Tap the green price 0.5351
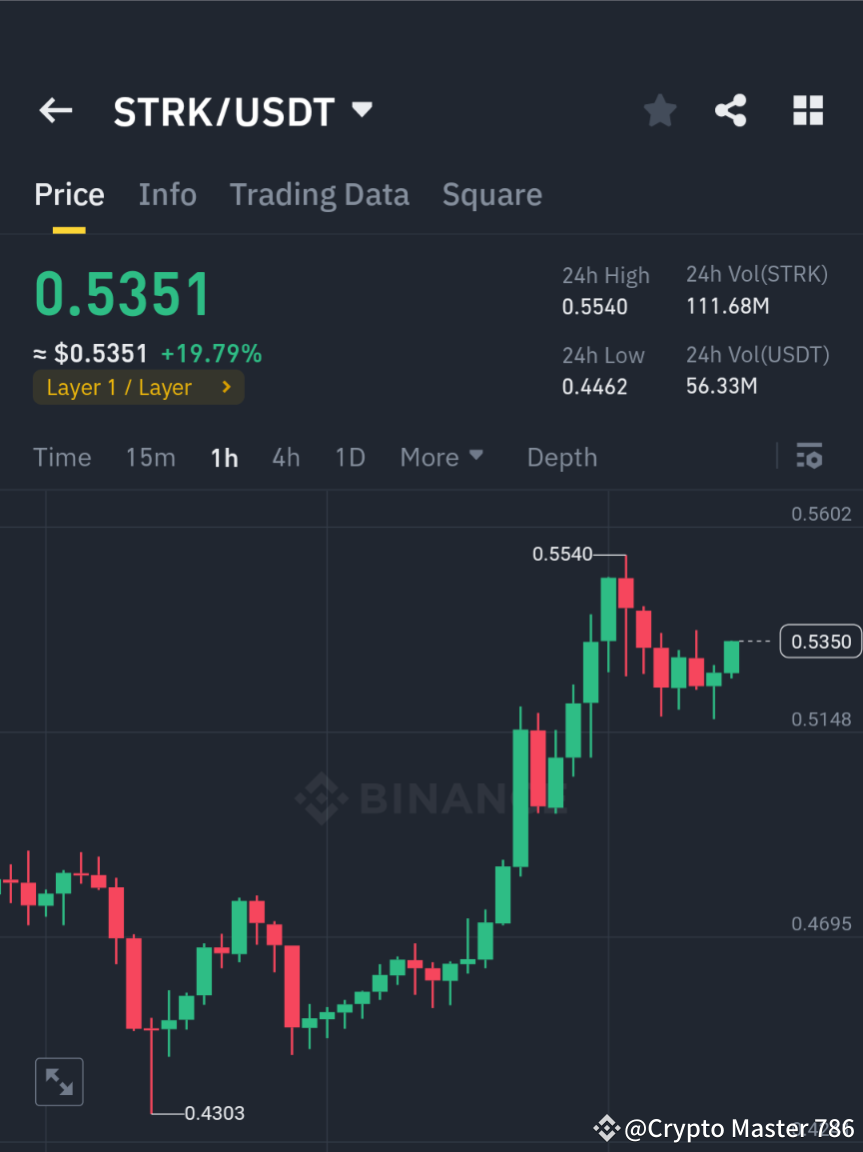Viewport: 863px width, 1152px height. pos(121,294)
